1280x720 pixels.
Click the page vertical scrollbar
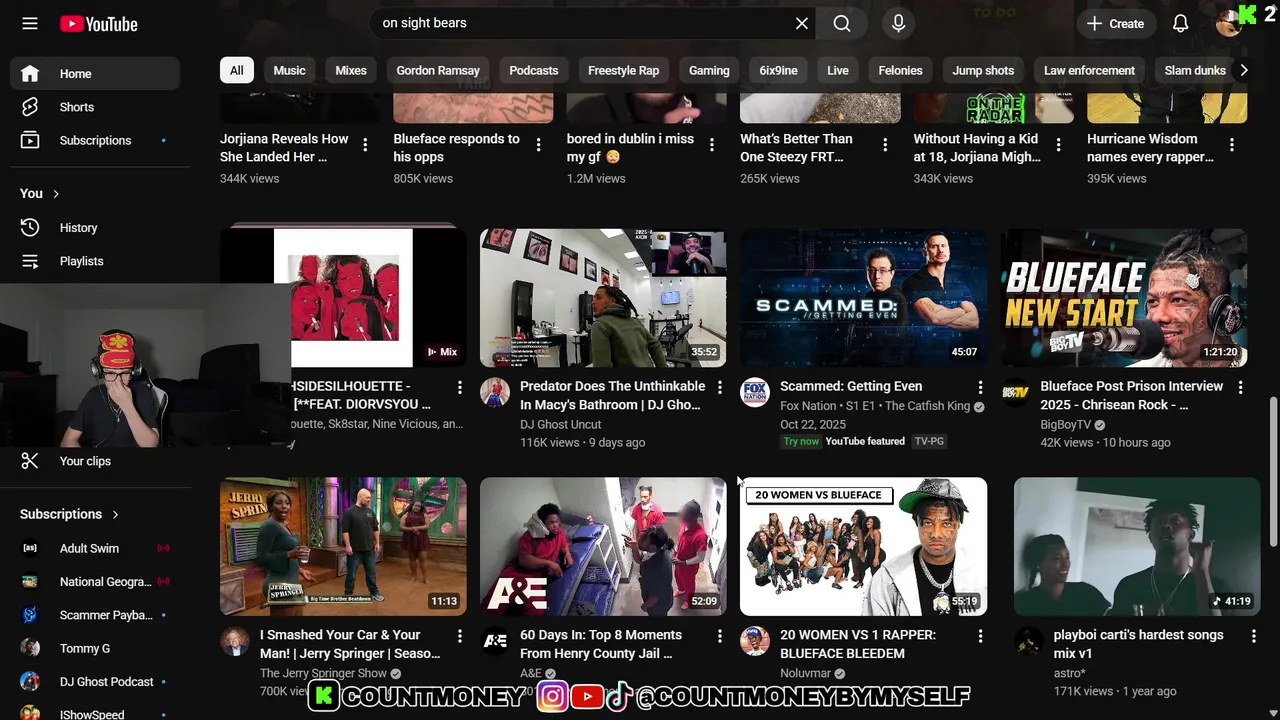tap(1273, 470)
